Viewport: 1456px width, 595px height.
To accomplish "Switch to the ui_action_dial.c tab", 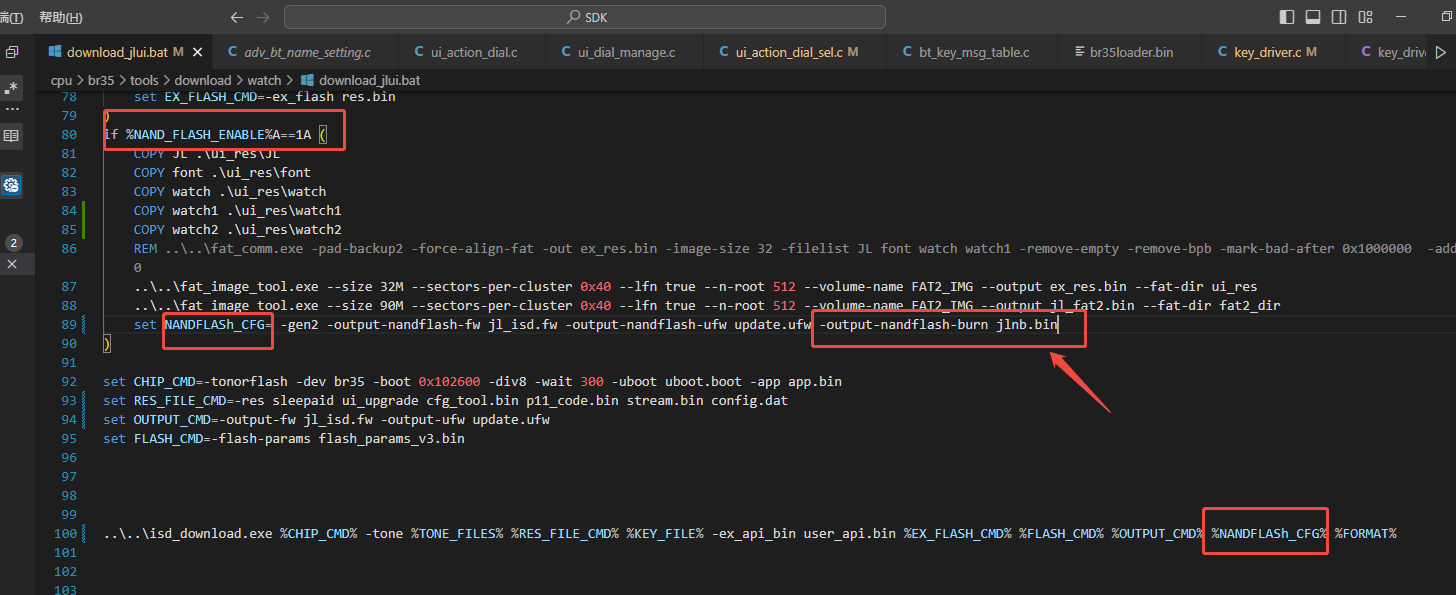I will [473, 52].
